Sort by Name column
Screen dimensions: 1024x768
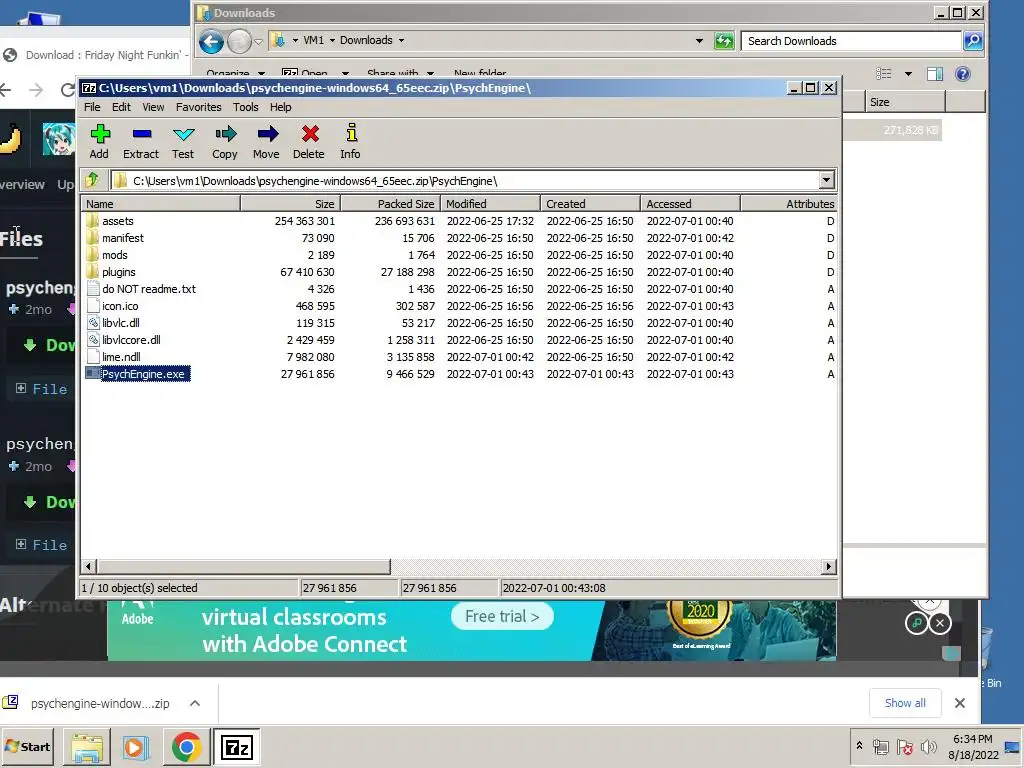[x=161, y=204]
